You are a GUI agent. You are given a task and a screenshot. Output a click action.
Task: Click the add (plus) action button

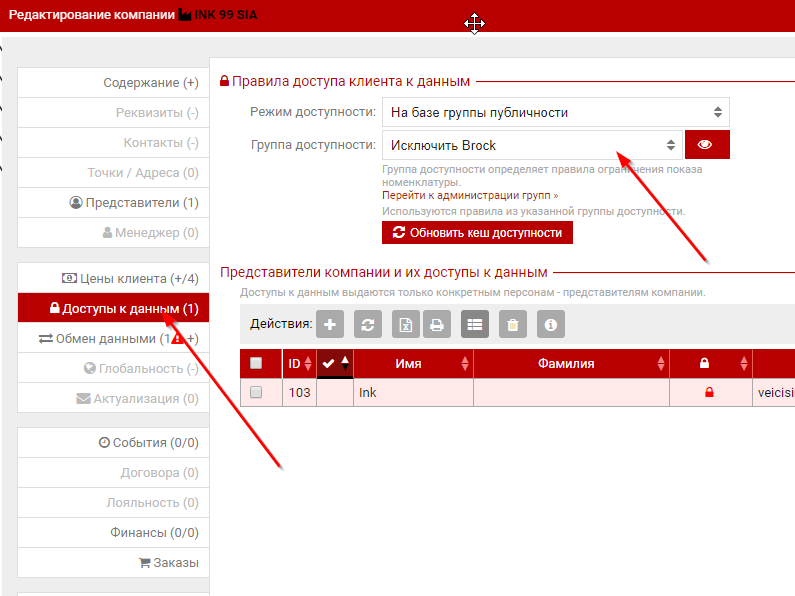tap(330, 324)
